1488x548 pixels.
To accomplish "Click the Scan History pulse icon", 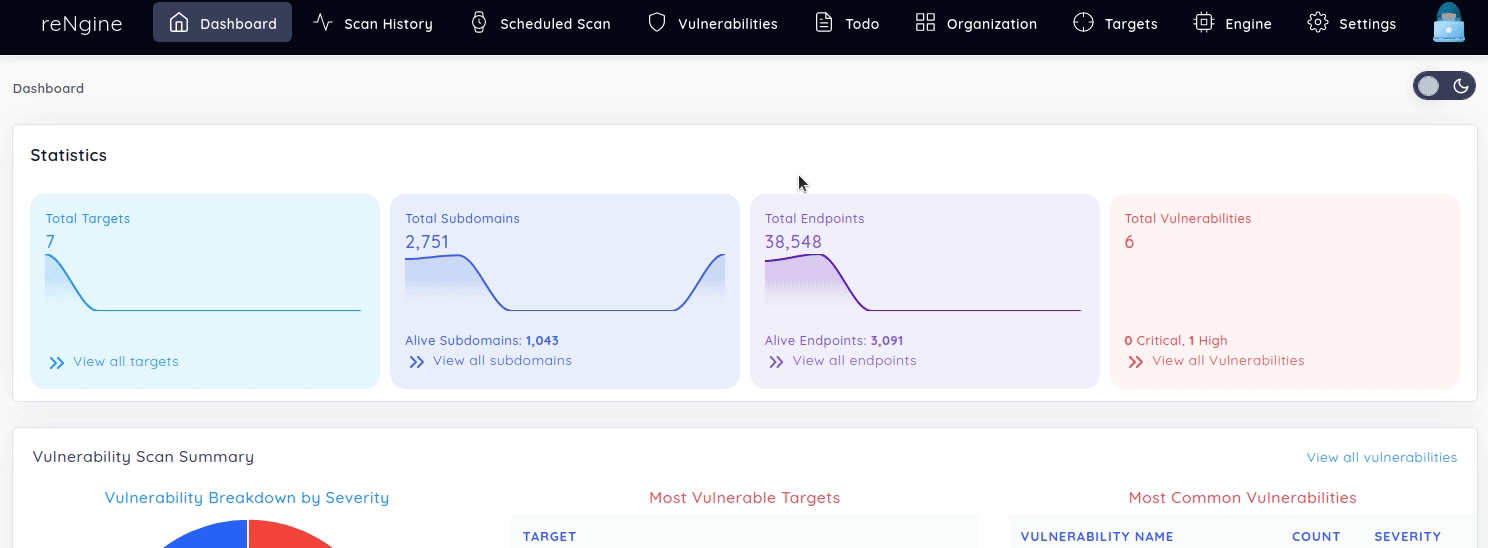I will (323, 22).
